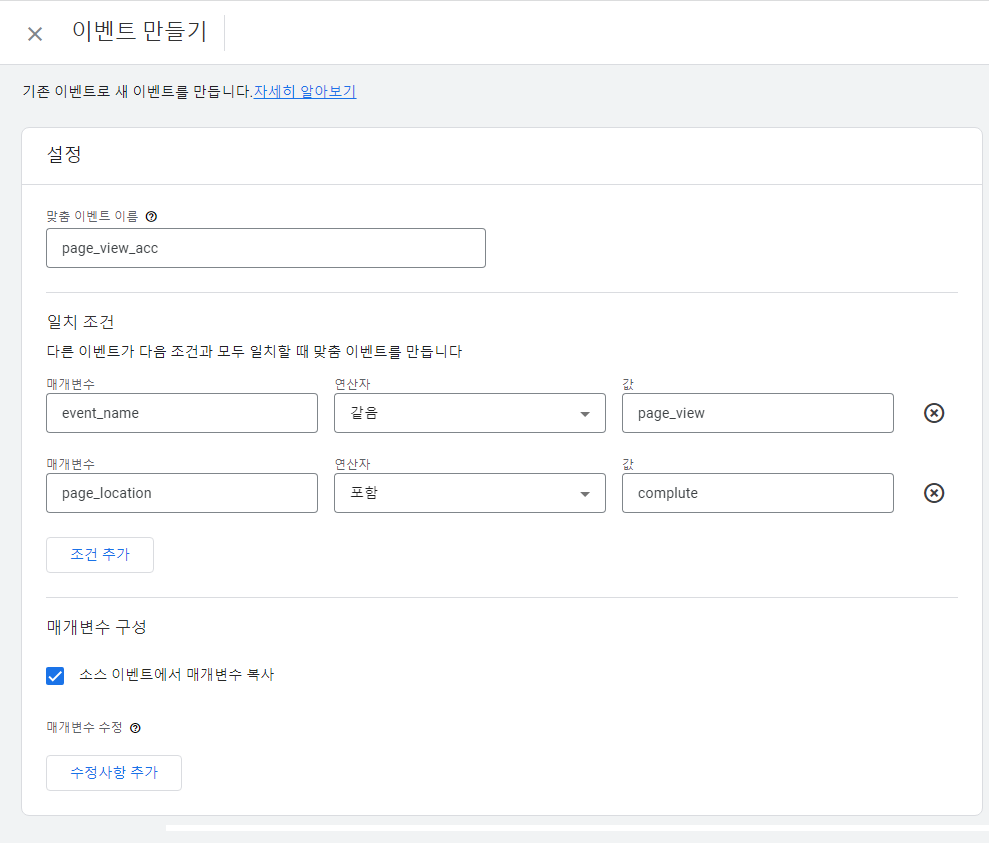Click the arrow in the 같음 dropdown
The height and width of the screenshot is (843, 989).
pos(585,414)
